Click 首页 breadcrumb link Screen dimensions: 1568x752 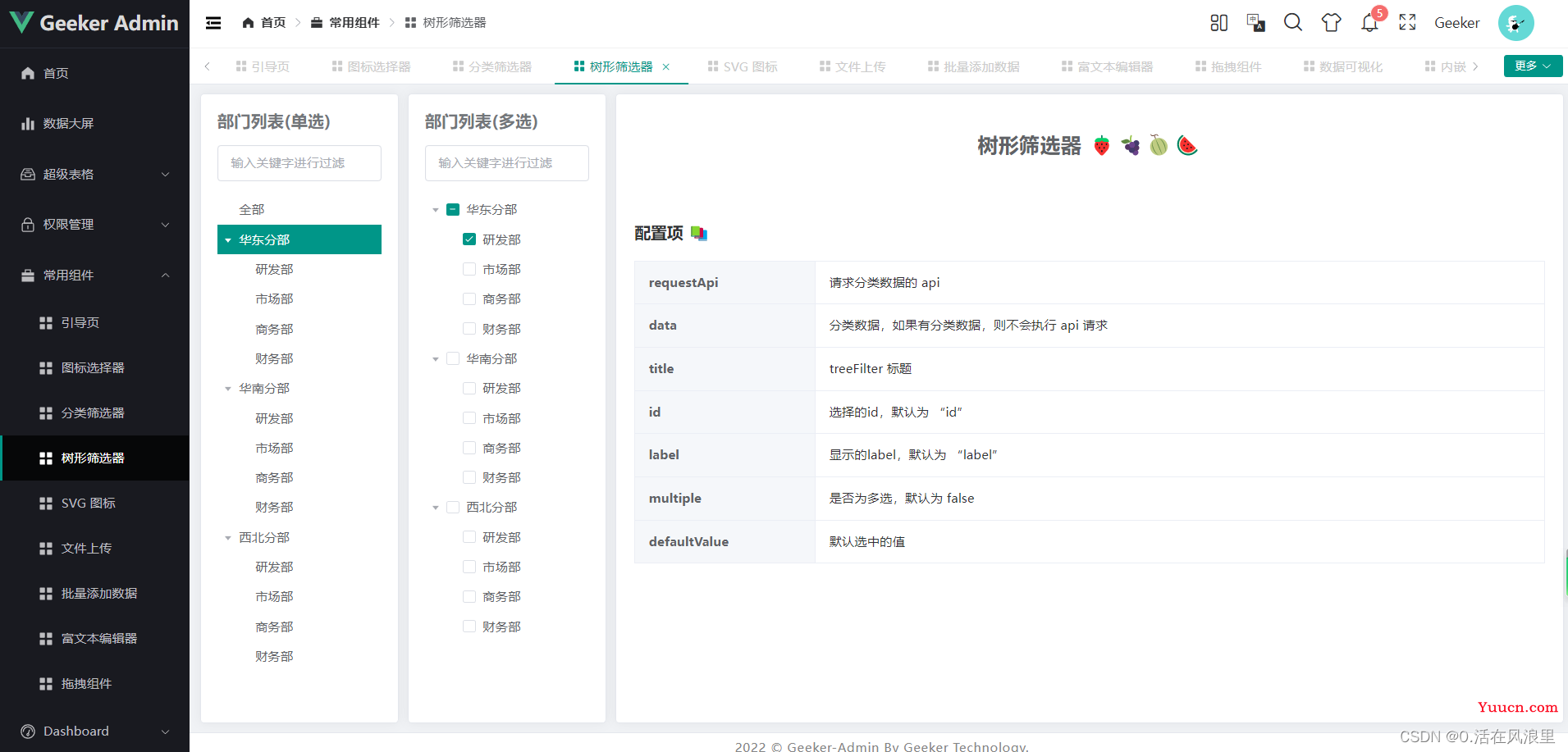coord(273,23)
